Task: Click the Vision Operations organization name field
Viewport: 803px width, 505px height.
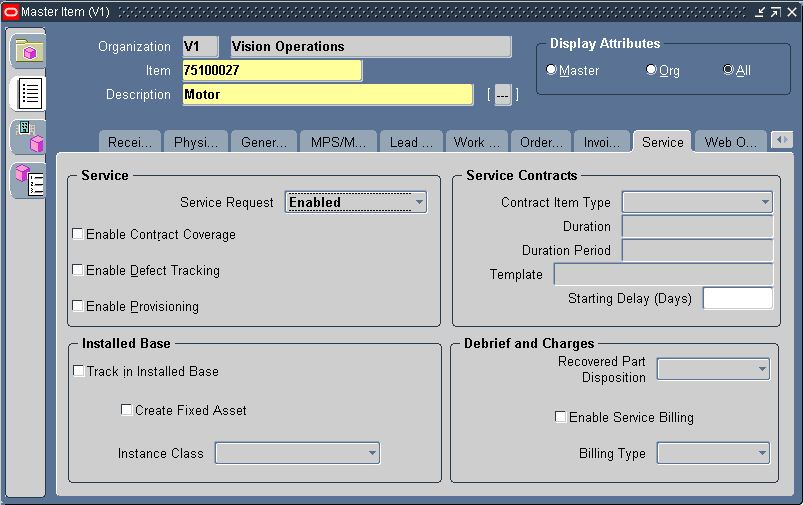Action: pos(371,47)
